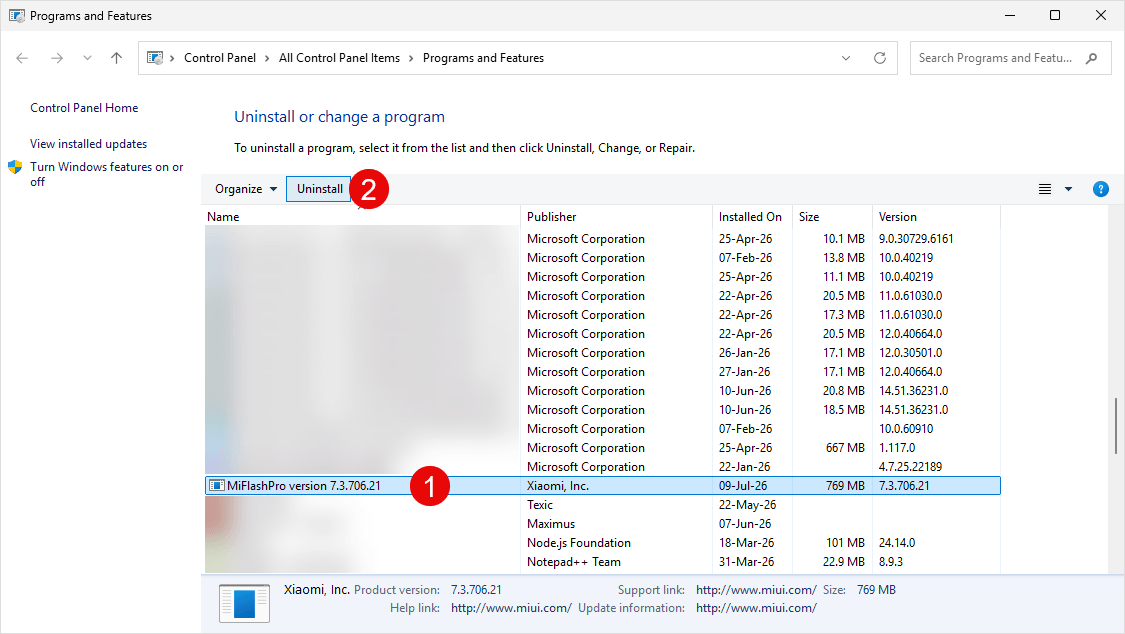The image size is (1125, 634).
Task: Refresh the Programs and Features list
Action: click(x=880, y=58)
